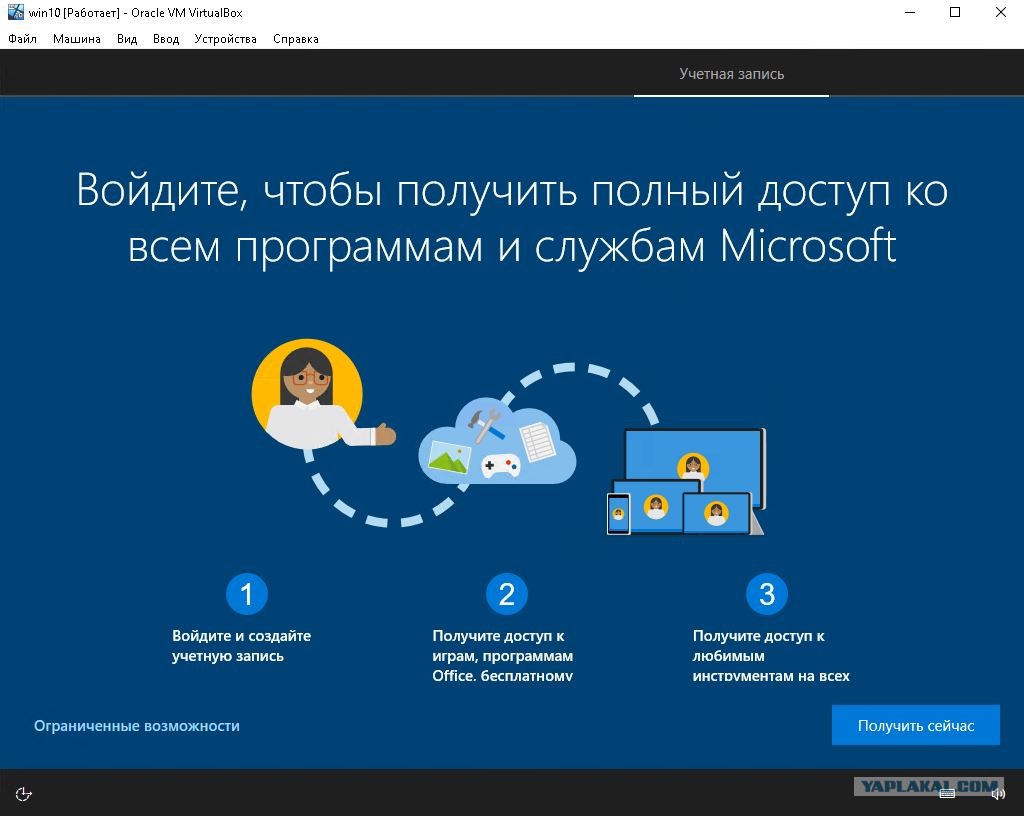Open the Вид menu
This screenshot has width=1024, height=816.
(127, 39)
